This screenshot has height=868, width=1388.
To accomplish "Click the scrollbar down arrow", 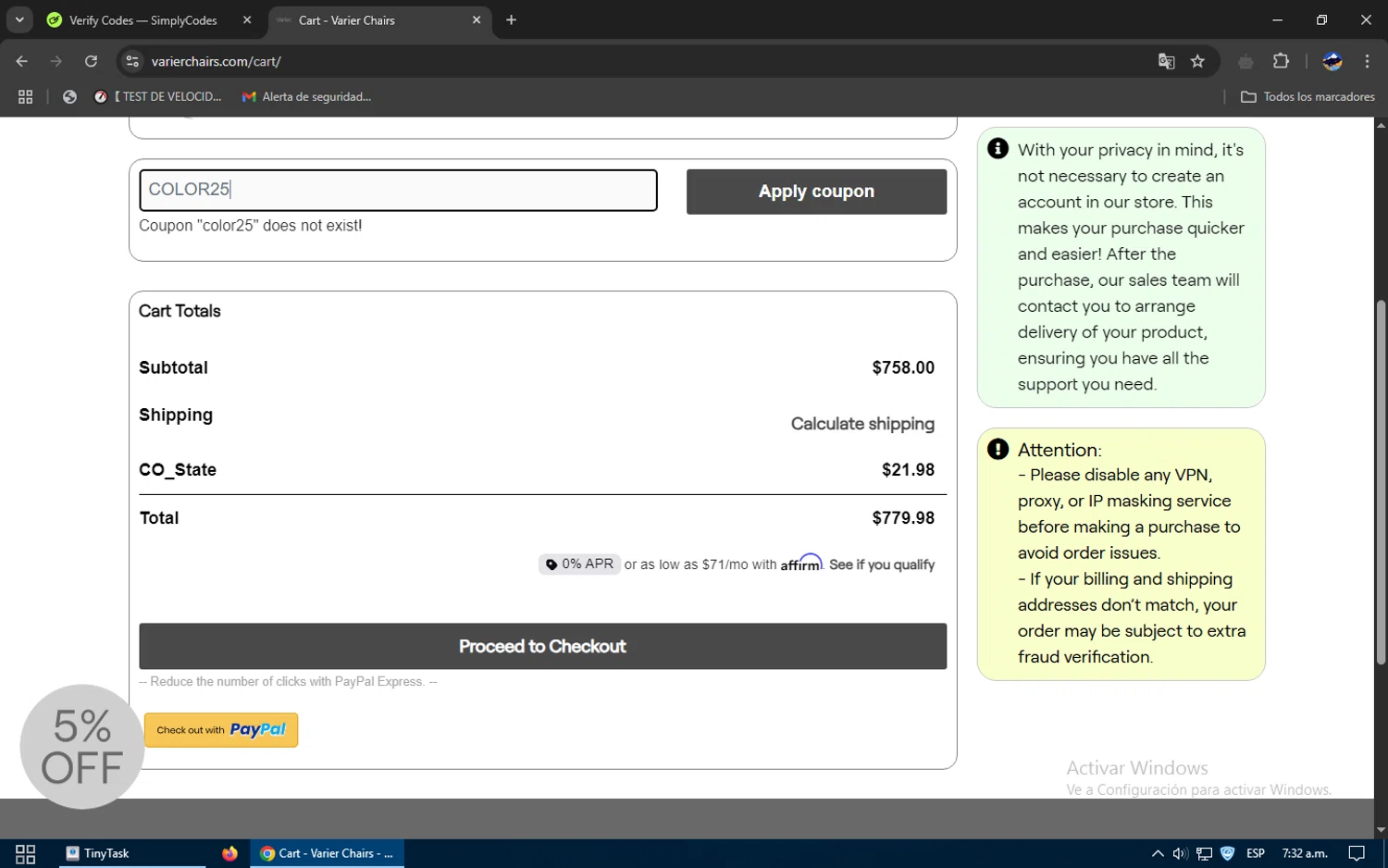I will [x=1381, y=829].
